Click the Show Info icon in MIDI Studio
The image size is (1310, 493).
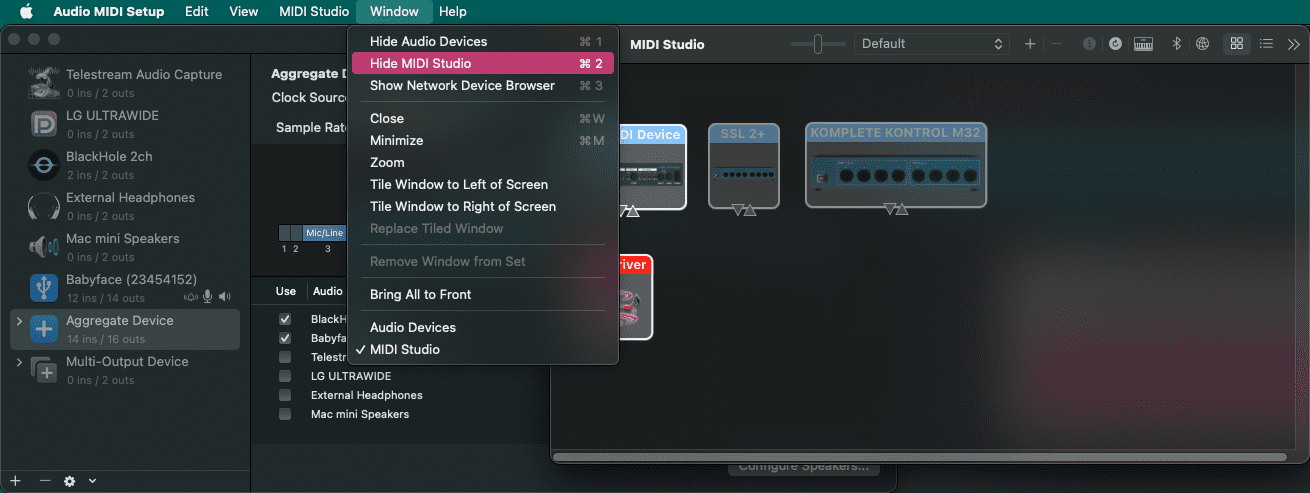click(1089, 44)
